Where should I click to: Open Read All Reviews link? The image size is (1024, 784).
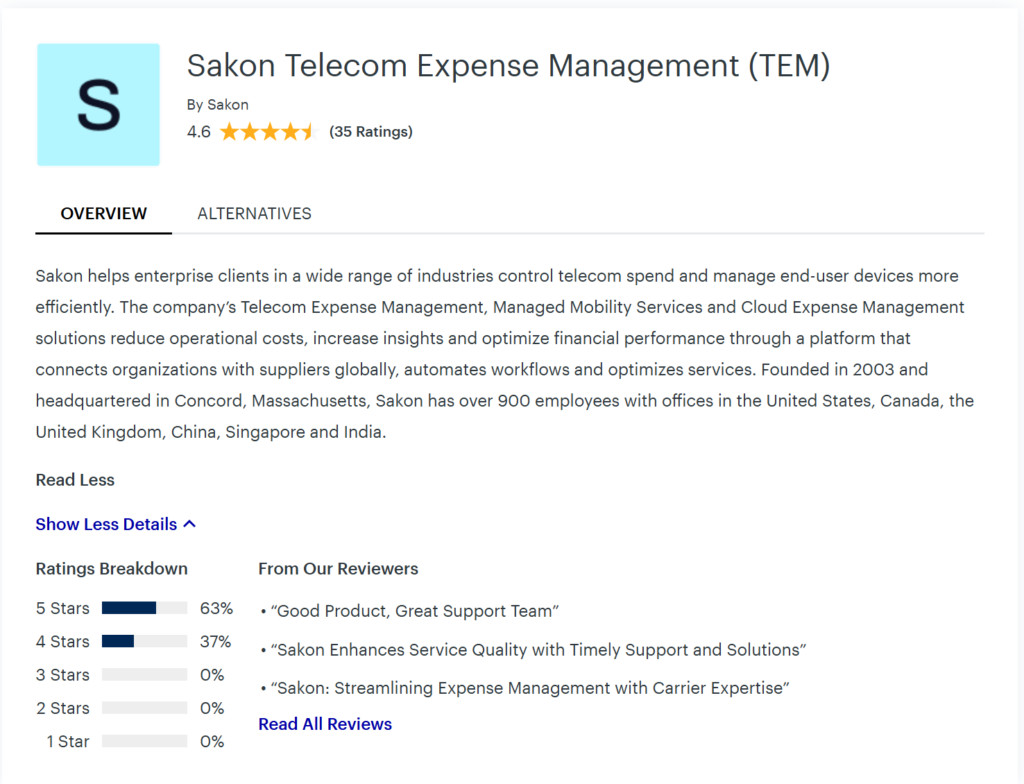tap(325, 724)
